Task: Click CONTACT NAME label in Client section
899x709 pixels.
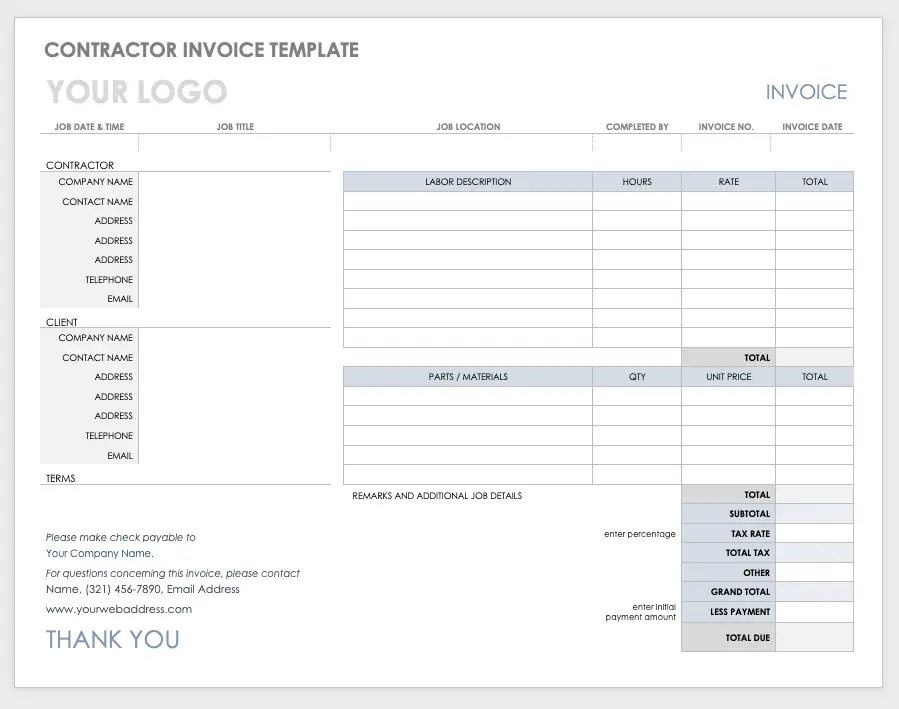Action: [x=97, y=358]
